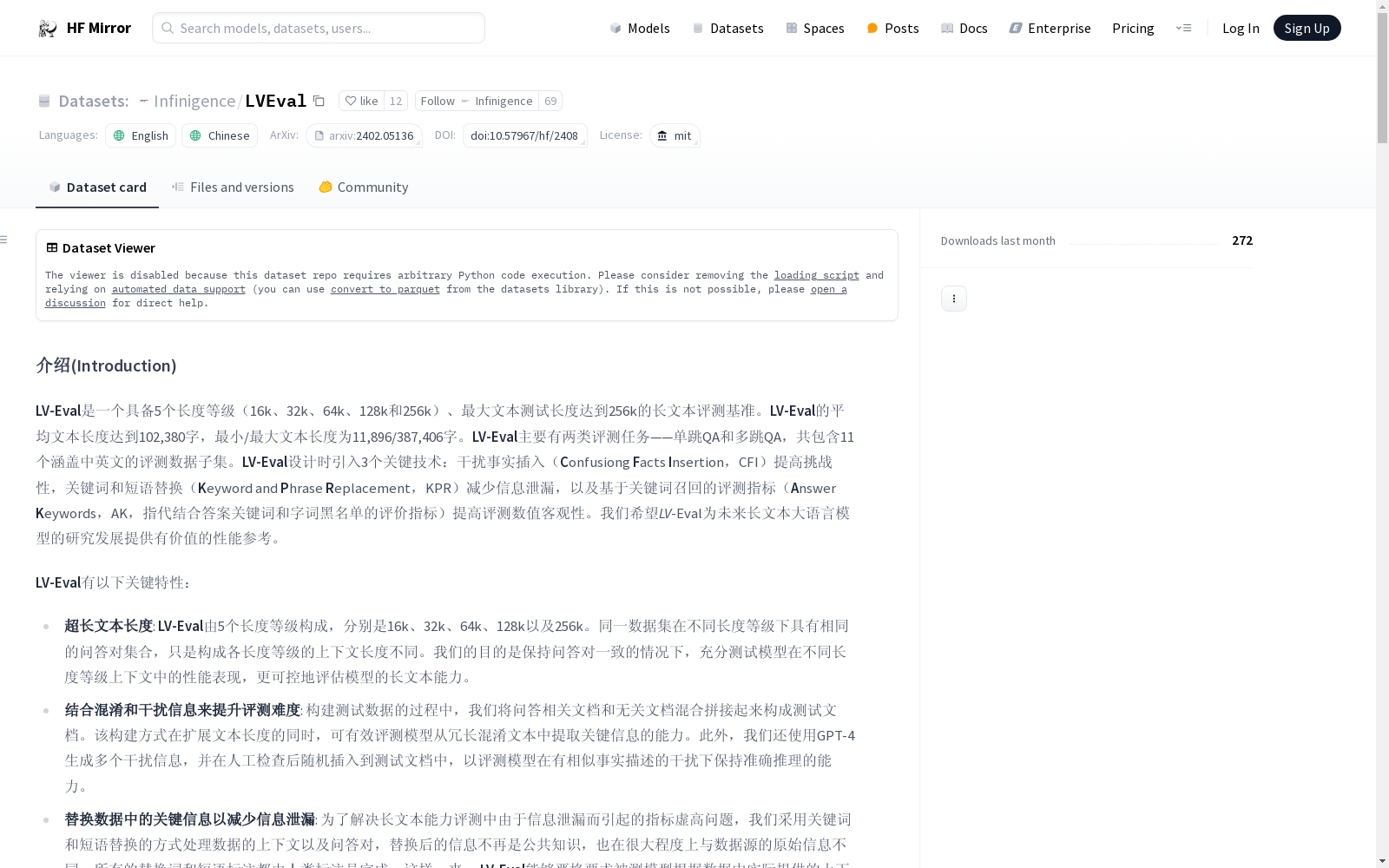The height and width of the screenshot is (868, 1389).
Task: Click the HF Mirror logo icon
Action: 48,28
